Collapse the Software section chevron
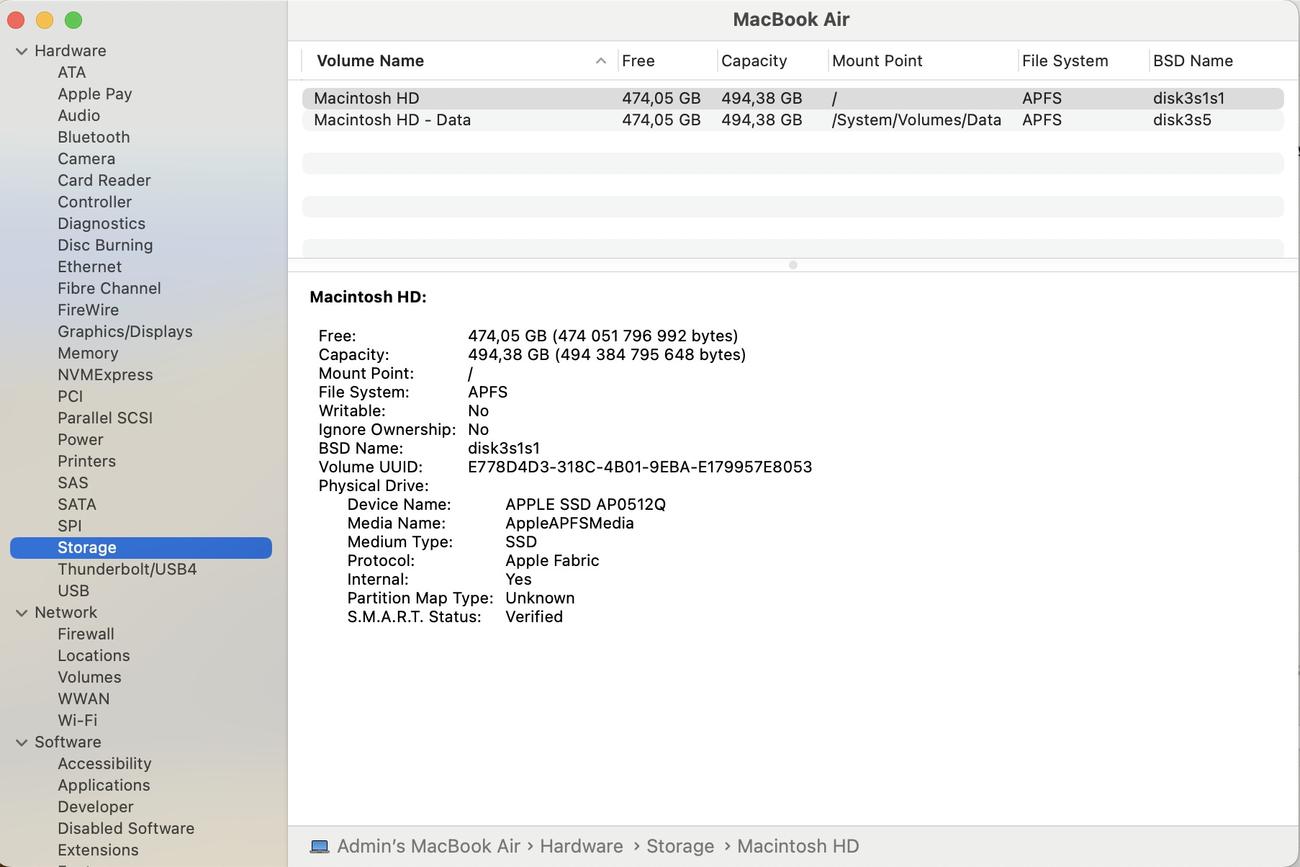 (22, 742)
